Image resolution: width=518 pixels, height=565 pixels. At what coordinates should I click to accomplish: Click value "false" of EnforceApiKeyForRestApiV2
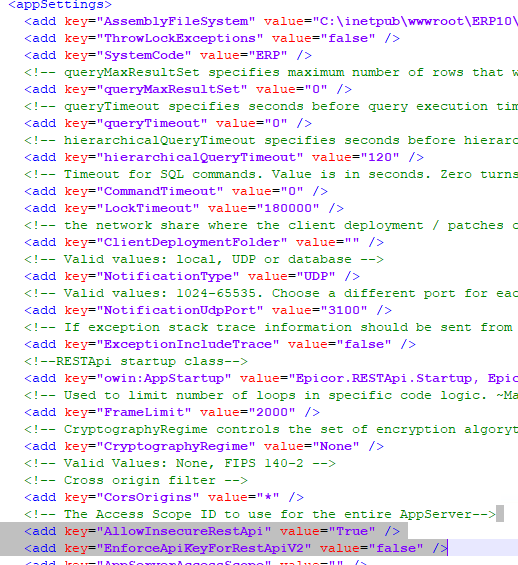point(395,548)
